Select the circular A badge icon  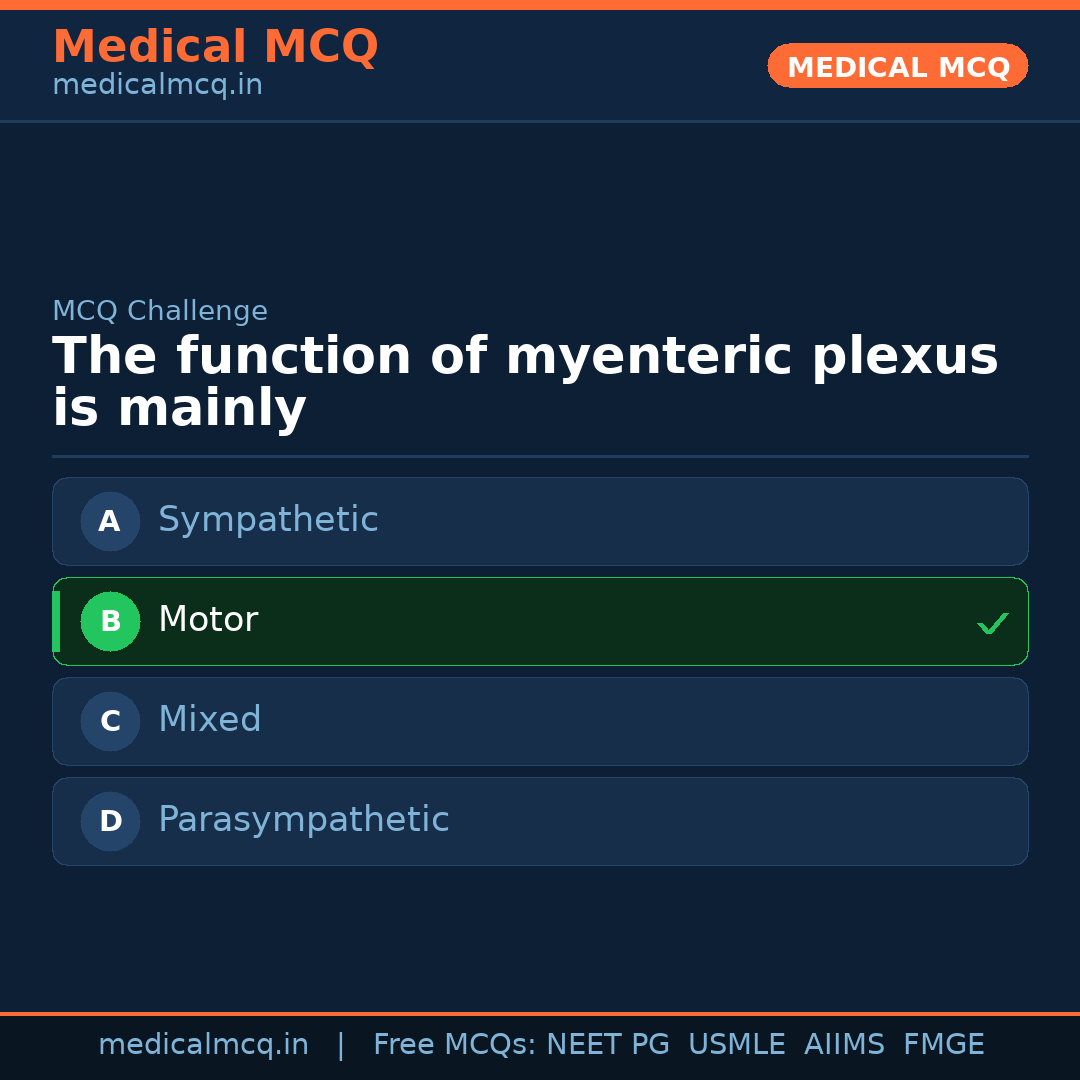tap(110, 521)
